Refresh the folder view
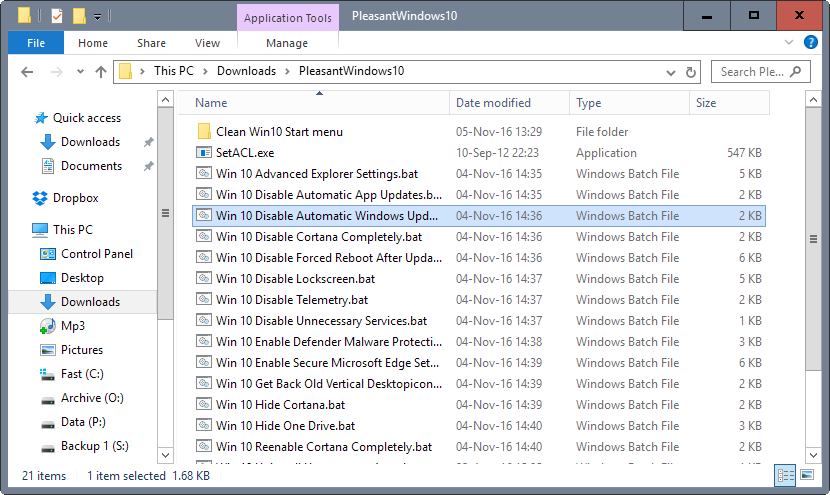The height and width of the screenshot is (495, 830). (691, 72)
